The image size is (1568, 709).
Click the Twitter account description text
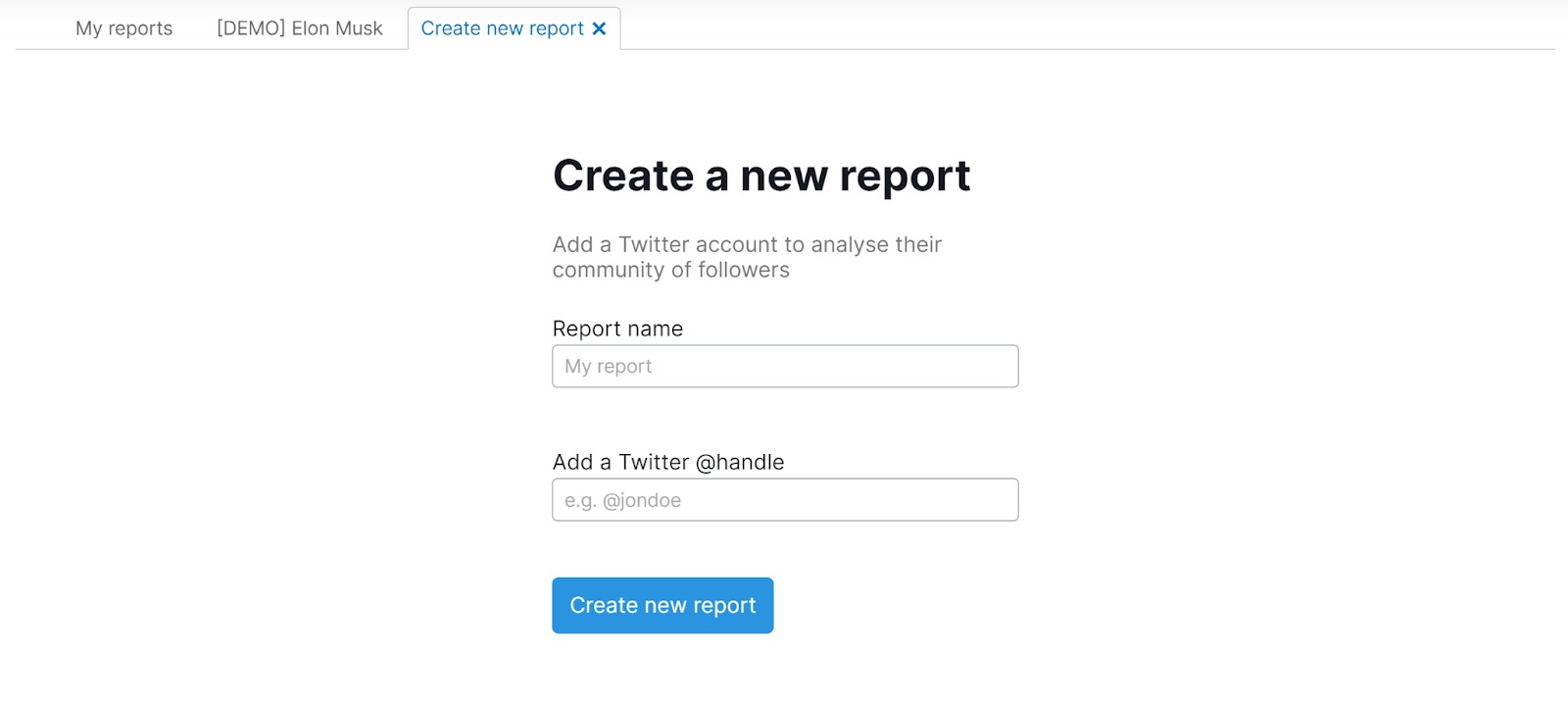747,245
